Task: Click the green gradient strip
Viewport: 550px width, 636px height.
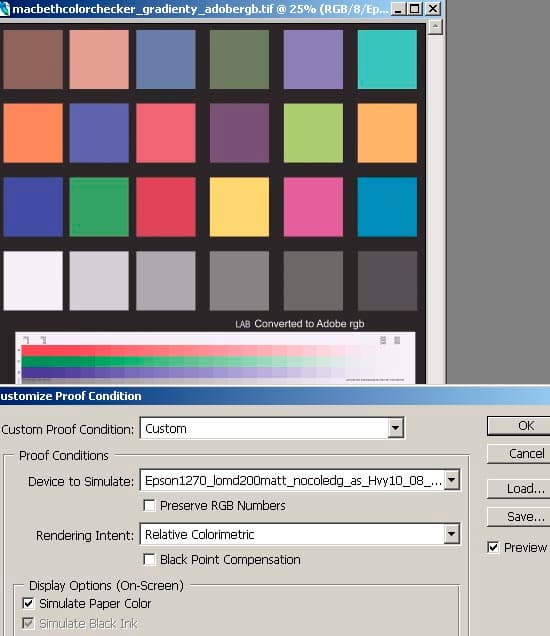Action: click(x=191, y=362)
